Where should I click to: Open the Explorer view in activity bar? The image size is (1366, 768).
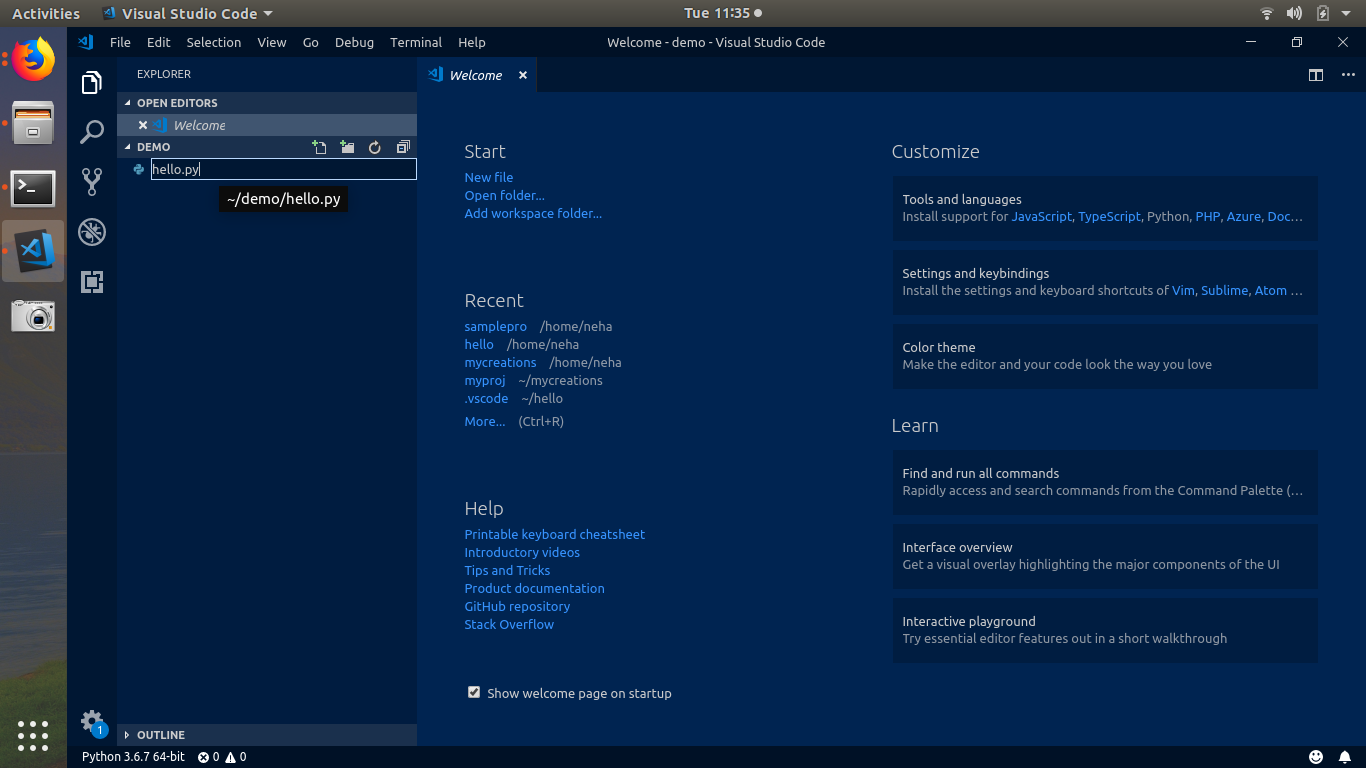[x=92, y=82]
